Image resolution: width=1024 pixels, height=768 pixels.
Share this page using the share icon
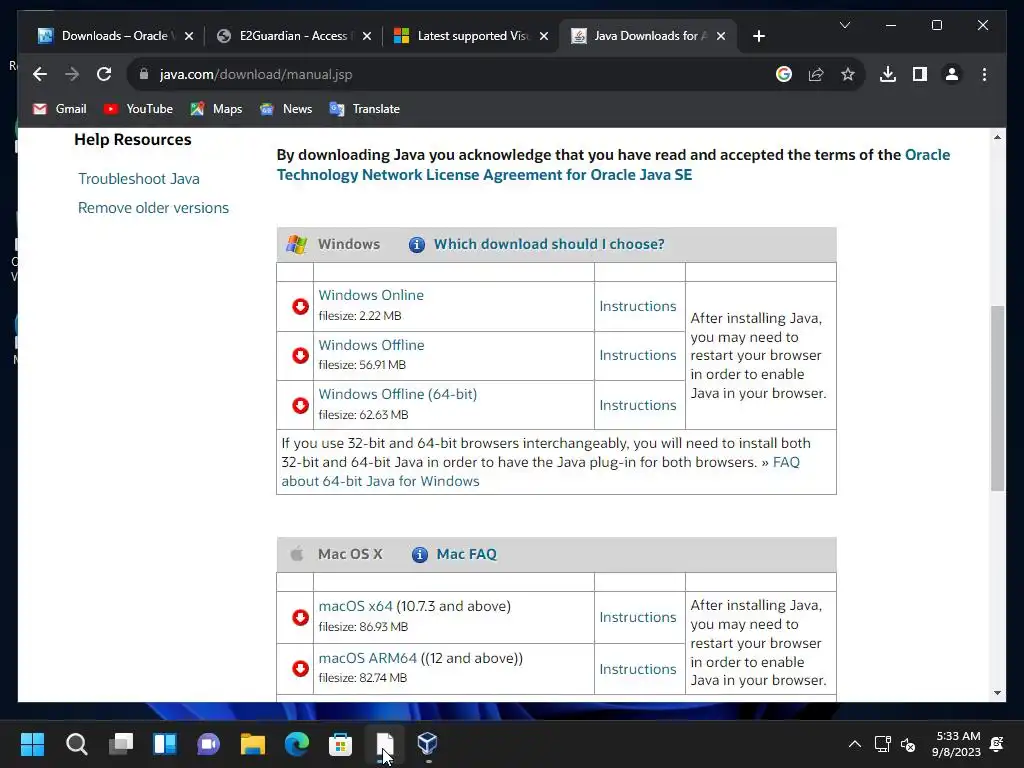click(x=816, y=74)
